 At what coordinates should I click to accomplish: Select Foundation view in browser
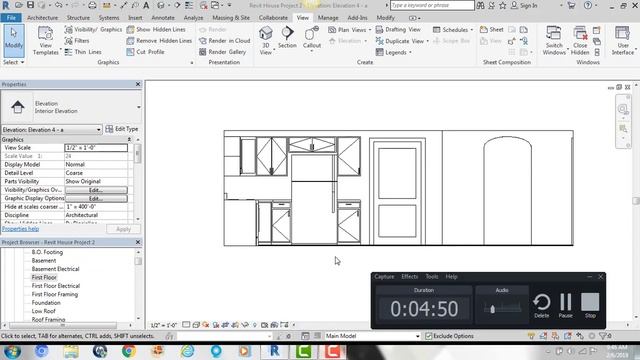click(46, 303)
